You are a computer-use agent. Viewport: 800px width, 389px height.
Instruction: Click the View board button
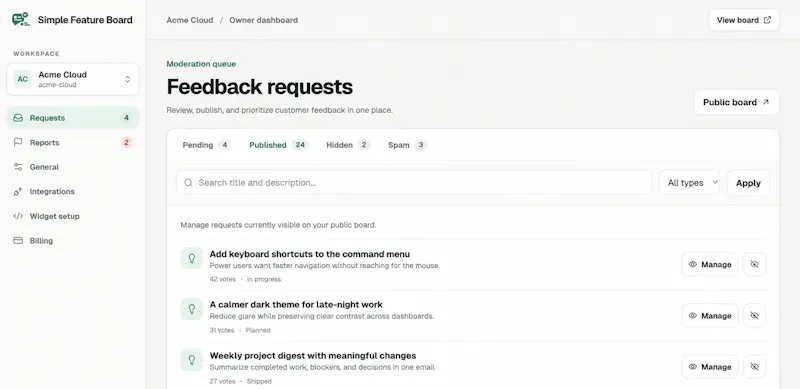pos(744,20)
